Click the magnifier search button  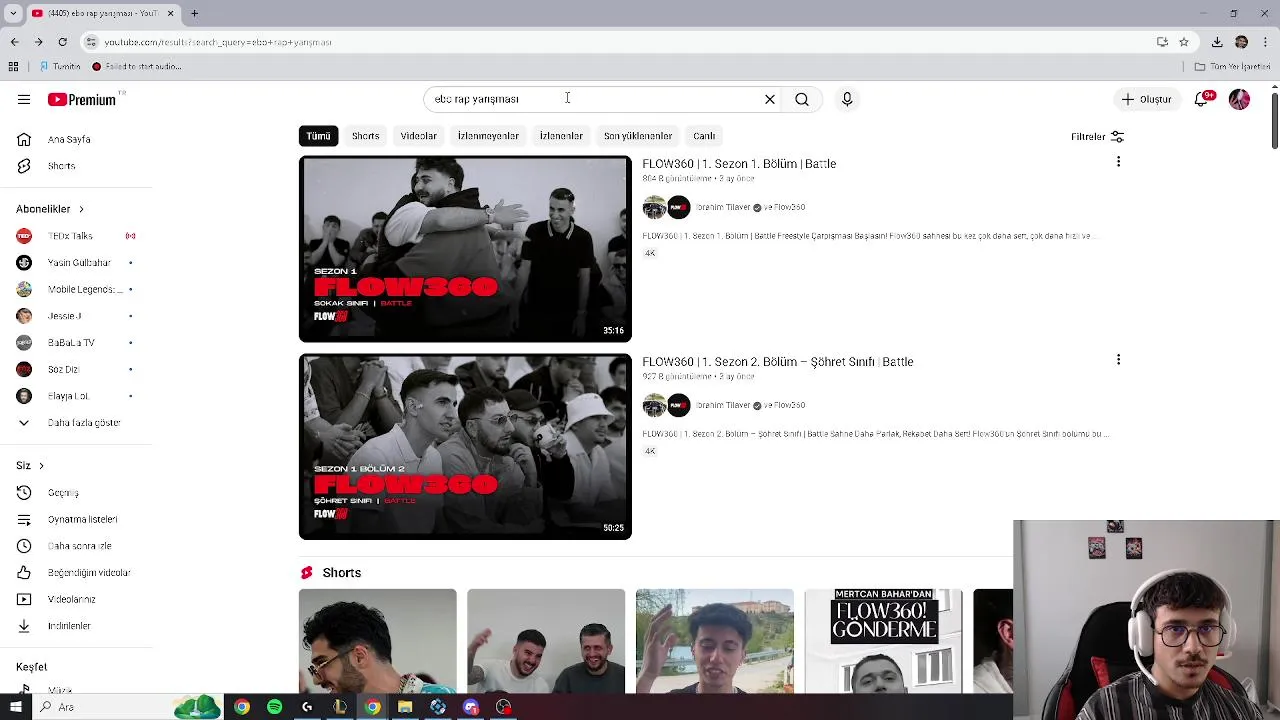[x=802, y=99]
